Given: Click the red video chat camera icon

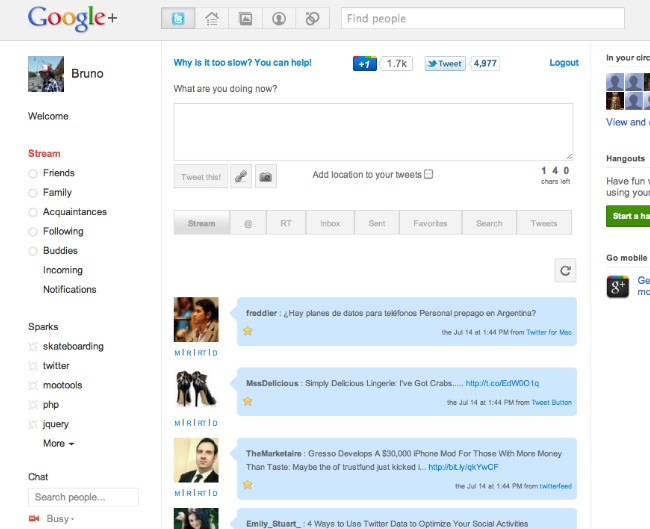Looking at the screenshot, I should [x=34, y=519].
